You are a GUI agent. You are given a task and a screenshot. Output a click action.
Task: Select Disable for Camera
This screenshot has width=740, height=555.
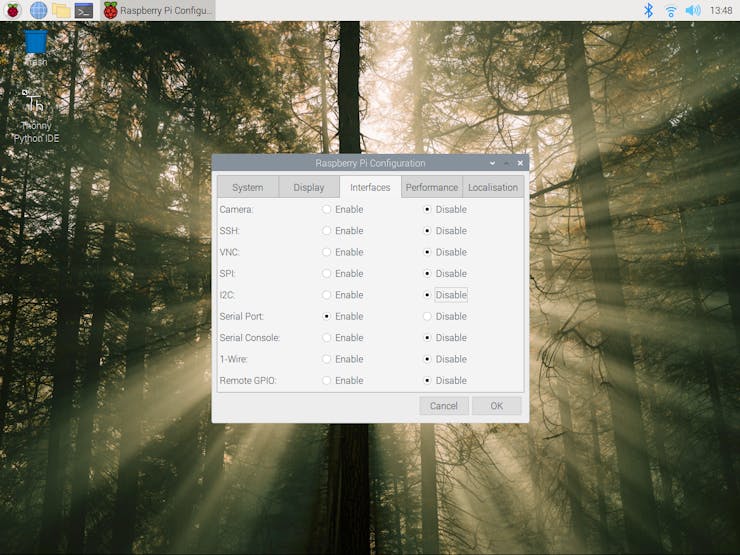[445, 209]
